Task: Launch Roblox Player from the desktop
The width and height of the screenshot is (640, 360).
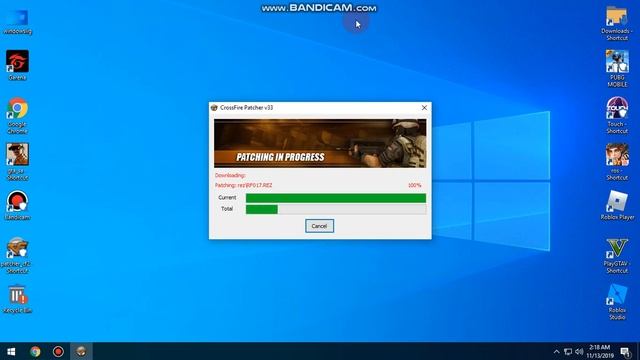Action: (617, 205)
